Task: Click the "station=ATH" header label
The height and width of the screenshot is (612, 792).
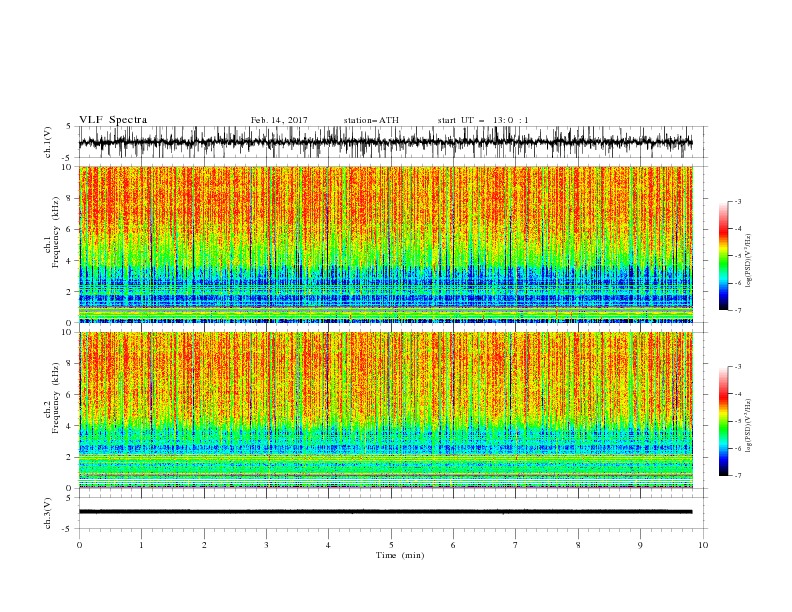Action: [x=371, y=120]
